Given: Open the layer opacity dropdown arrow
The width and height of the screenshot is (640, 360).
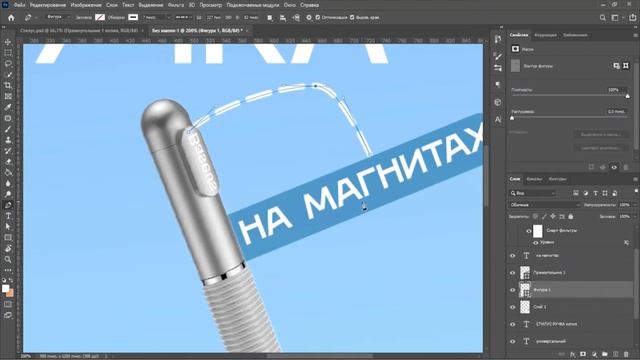Looking at the screenshot, I should [634, 205].
